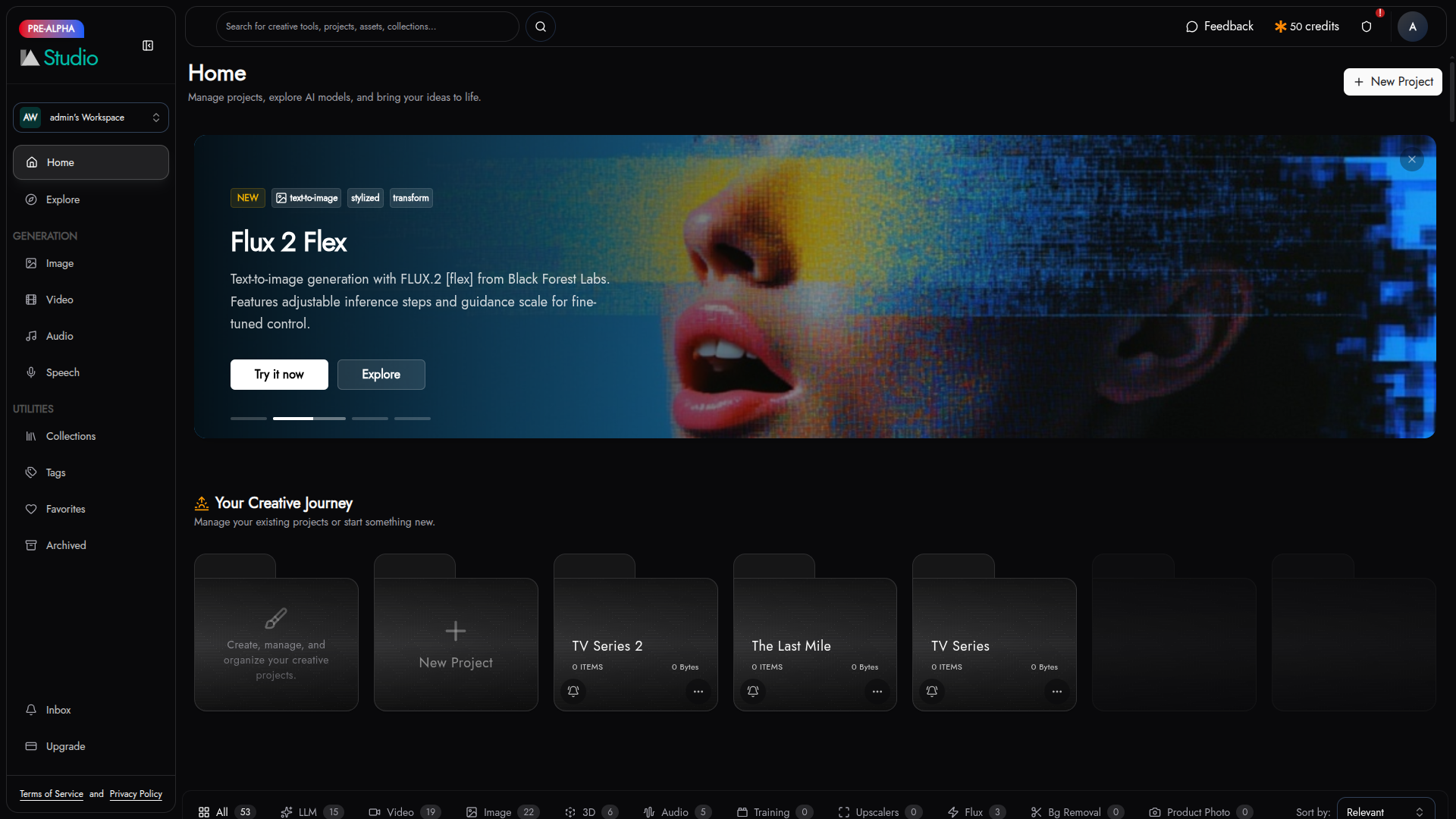Open the Inbox
The height and width of the screenshot is (819, 1456).
coord(91,710)
